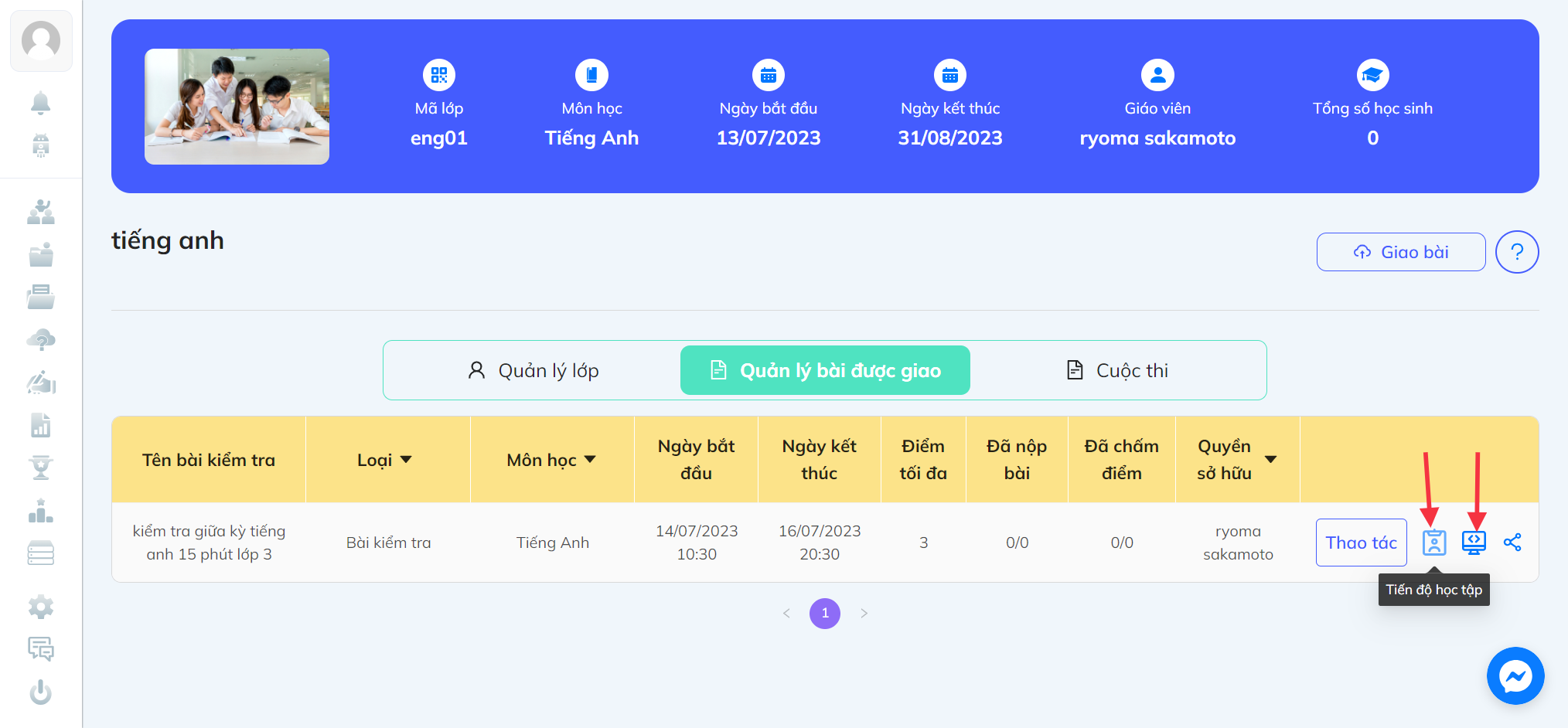Viewport: 1568px width, 728px height.
Task: Select Quản lý bài được giao tab
Action: [x=825, y=370]
